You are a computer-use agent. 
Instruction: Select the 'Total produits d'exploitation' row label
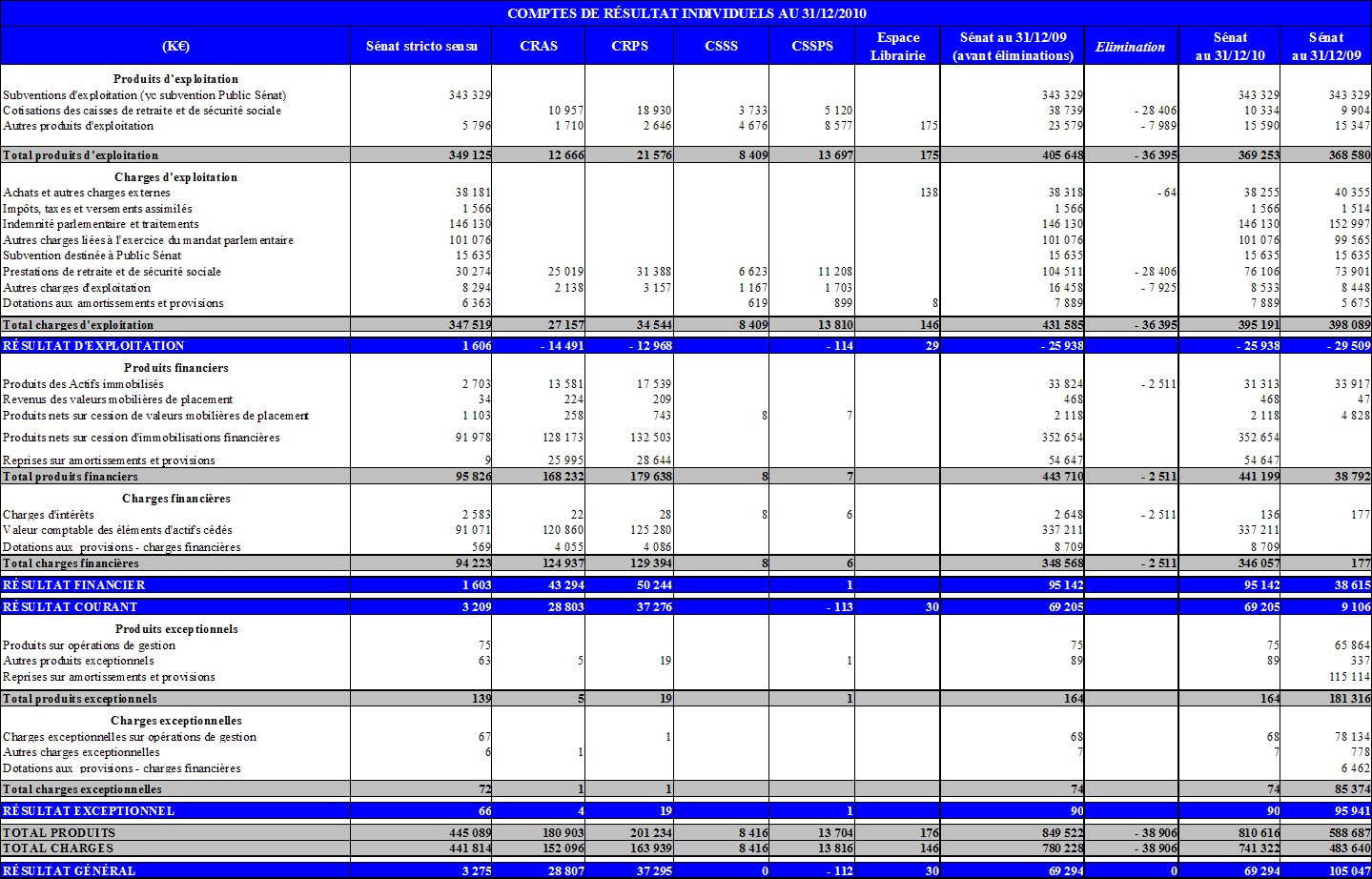point(81,155)
